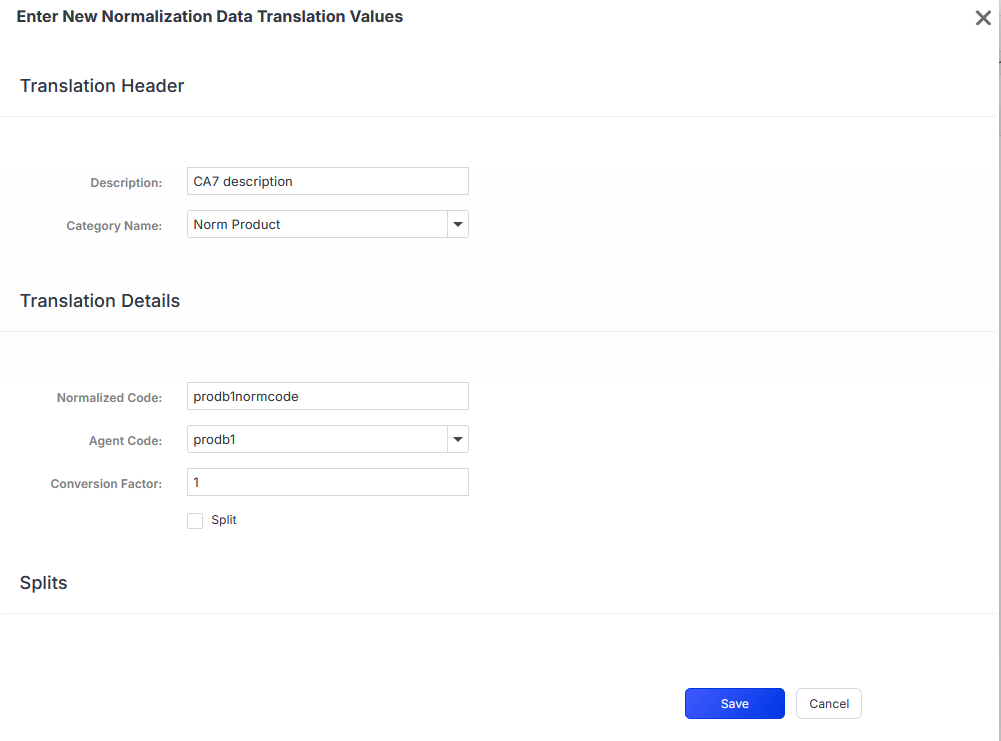Close the Normalization Data Translation dialog
This screenshot has width=1001, height=741.
(x=983, y=18)
